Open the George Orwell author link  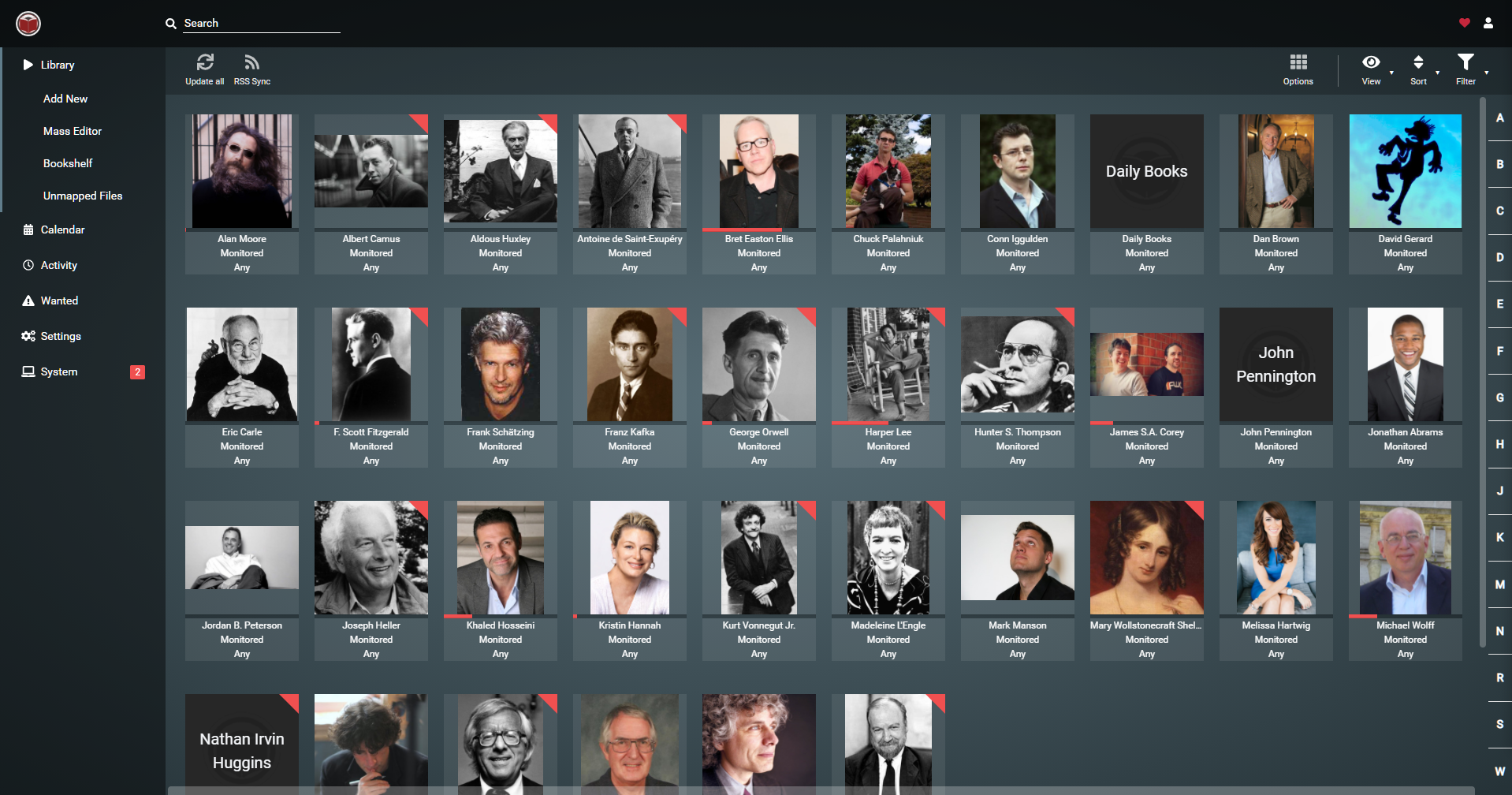758,432
